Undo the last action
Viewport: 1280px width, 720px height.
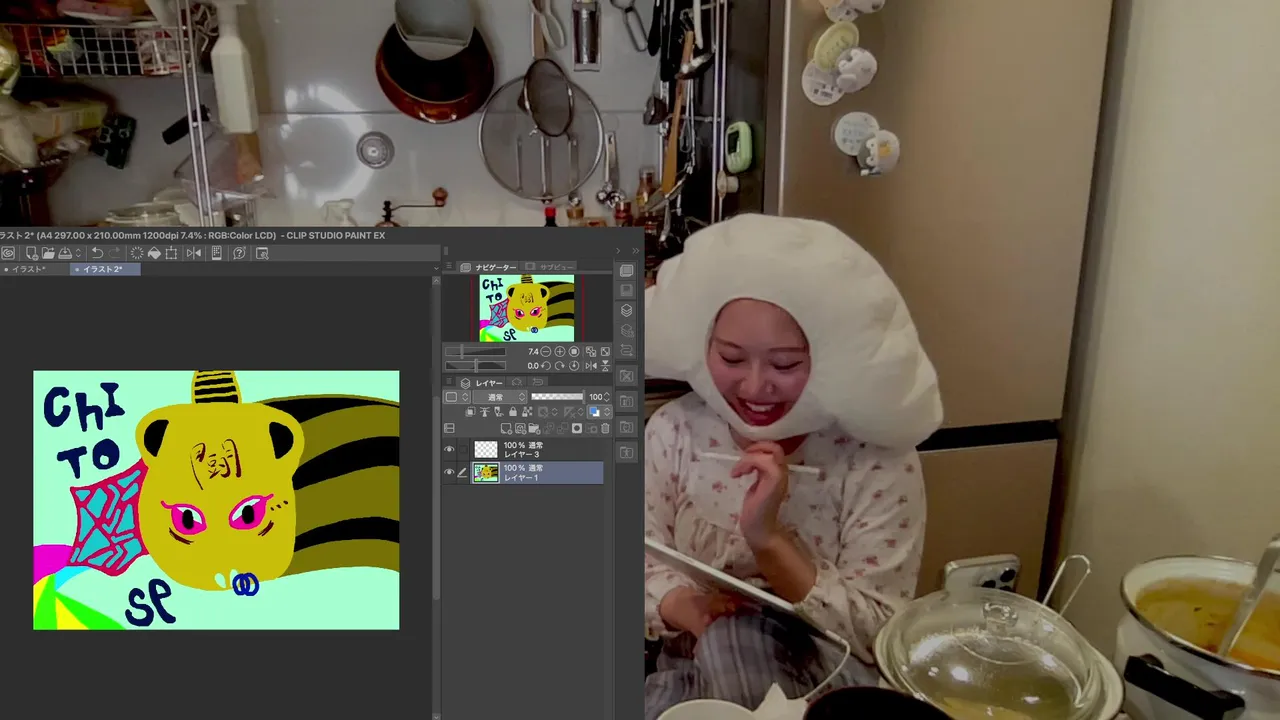pyautogui.click(x=97, y=253)
